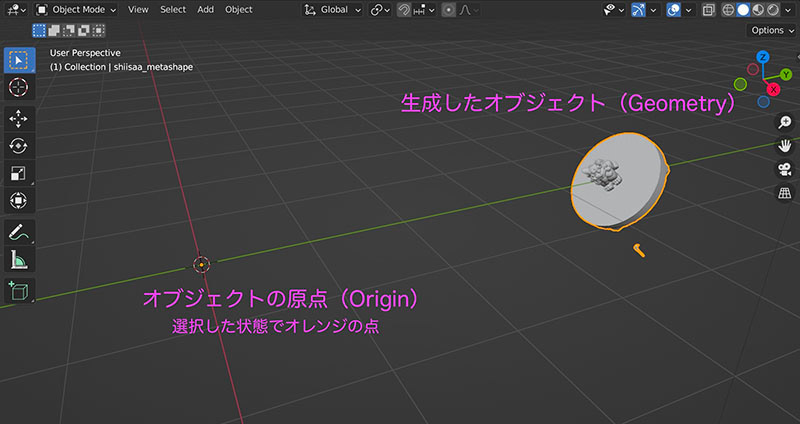Viewport: 800px width, 424px height.
Task: Toggle the snap magnet
Action: pyautogui.click(x=404, y=10)
